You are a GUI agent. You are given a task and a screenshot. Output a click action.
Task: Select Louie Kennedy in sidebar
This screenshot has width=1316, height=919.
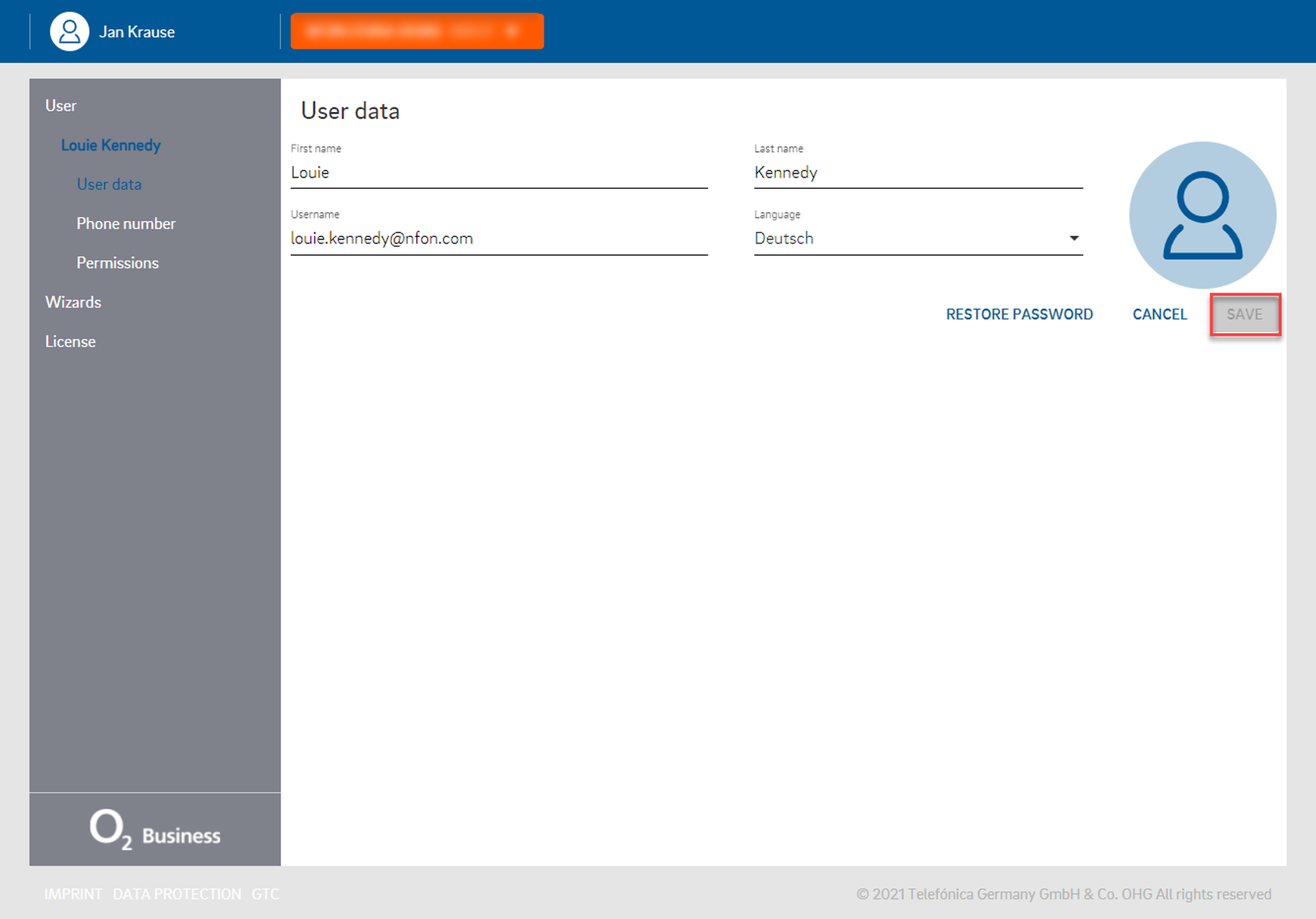coord(111,145)
